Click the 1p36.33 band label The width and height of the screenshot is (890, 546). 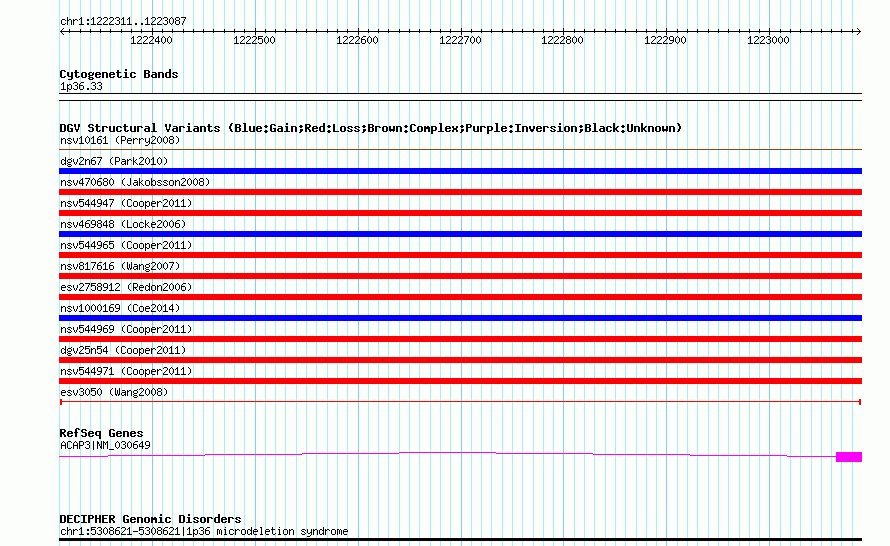[81, 87]
